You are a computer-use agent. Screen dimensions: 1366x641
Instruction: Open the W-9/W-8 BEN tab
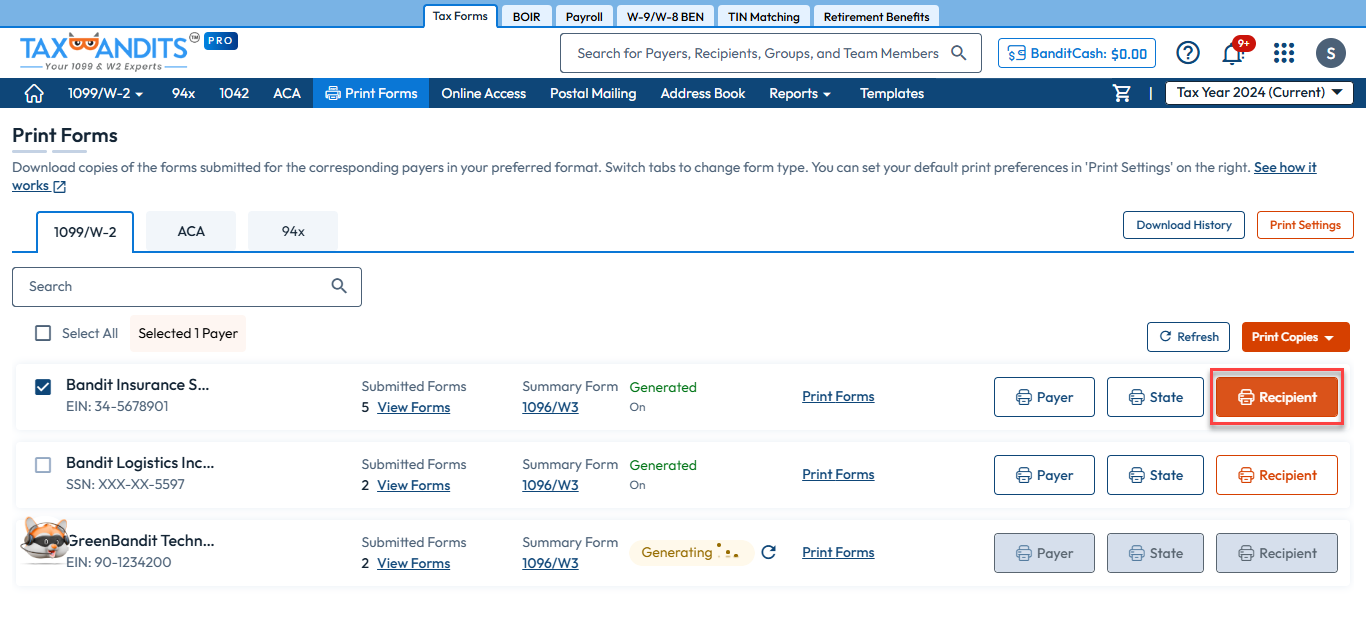coord(665,16)
